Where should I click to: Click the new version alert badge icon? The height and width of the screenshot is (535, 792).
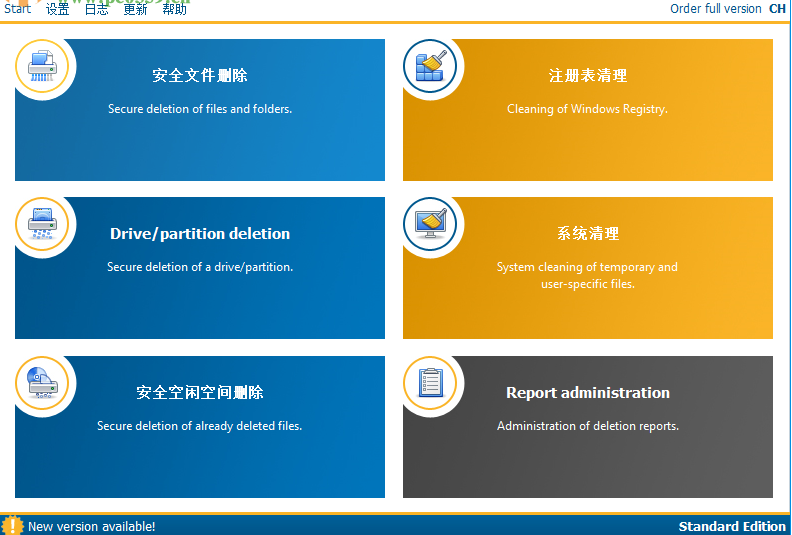tap(12, 525)
